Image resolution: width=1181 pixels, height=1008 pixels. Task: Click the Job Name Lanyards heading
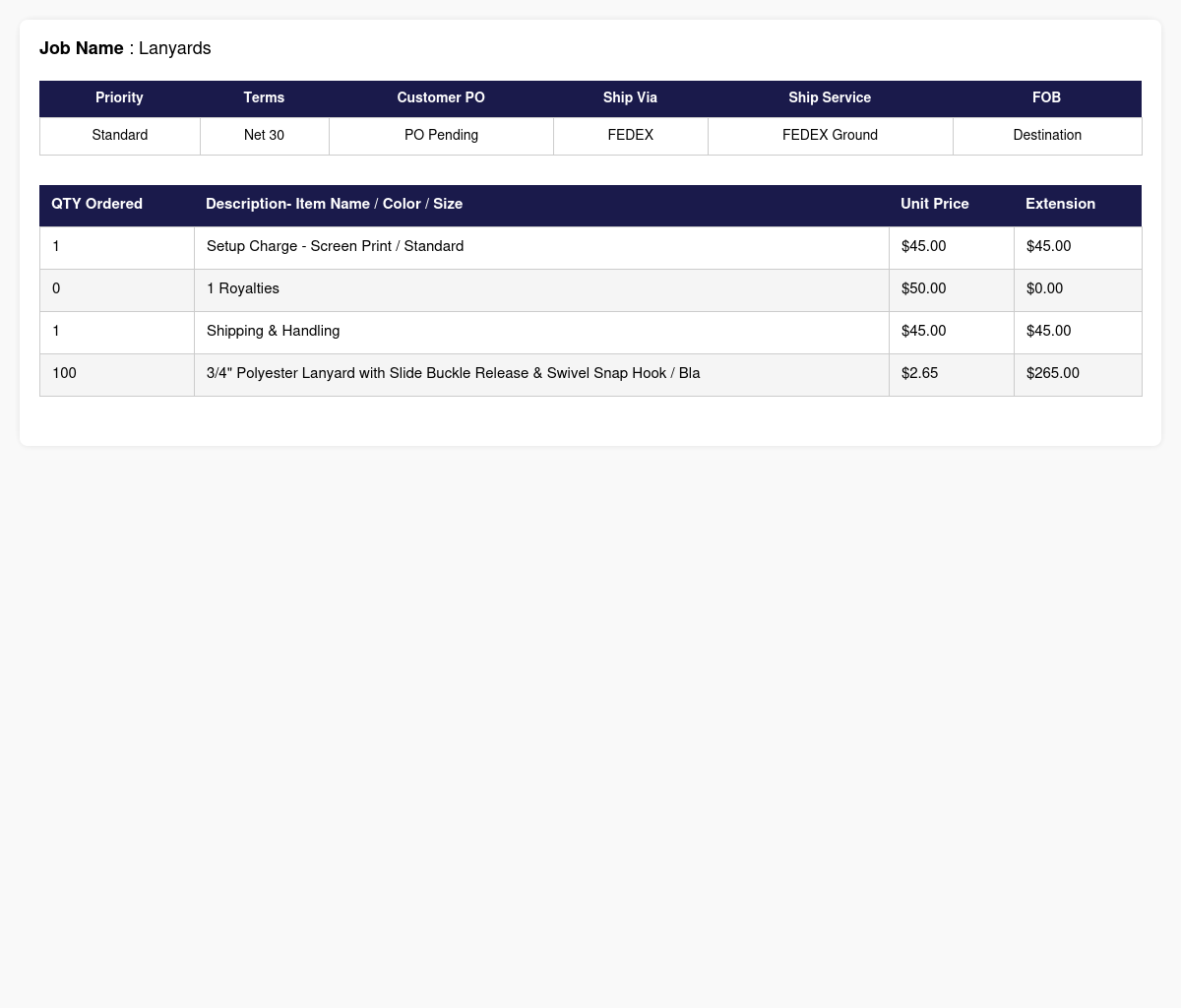[125, 48]
